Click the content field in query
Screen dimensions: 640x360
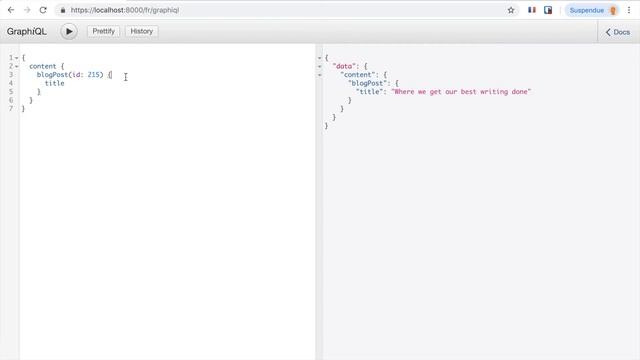coord(42,66)
